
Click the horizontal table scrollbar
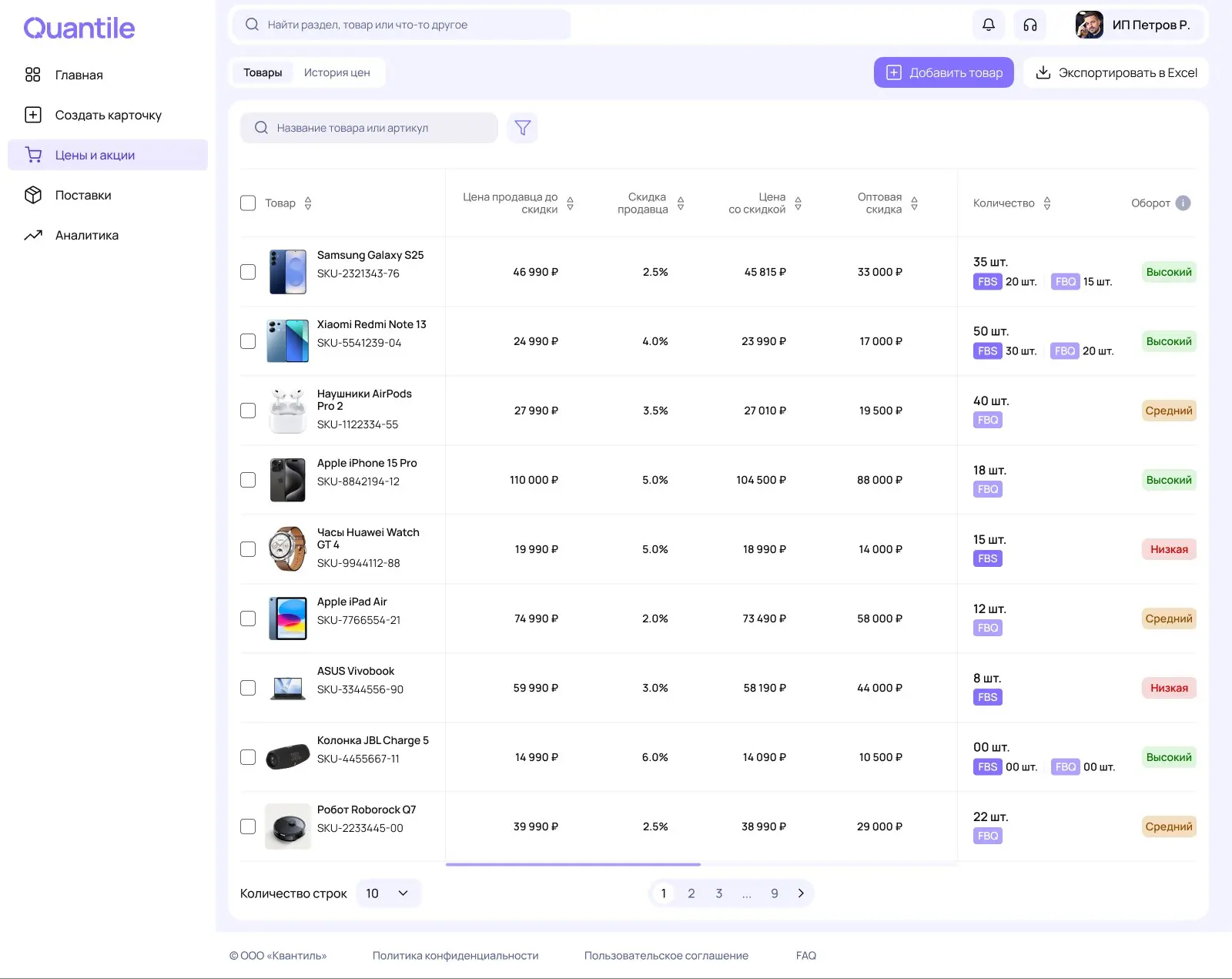(573, 864)
